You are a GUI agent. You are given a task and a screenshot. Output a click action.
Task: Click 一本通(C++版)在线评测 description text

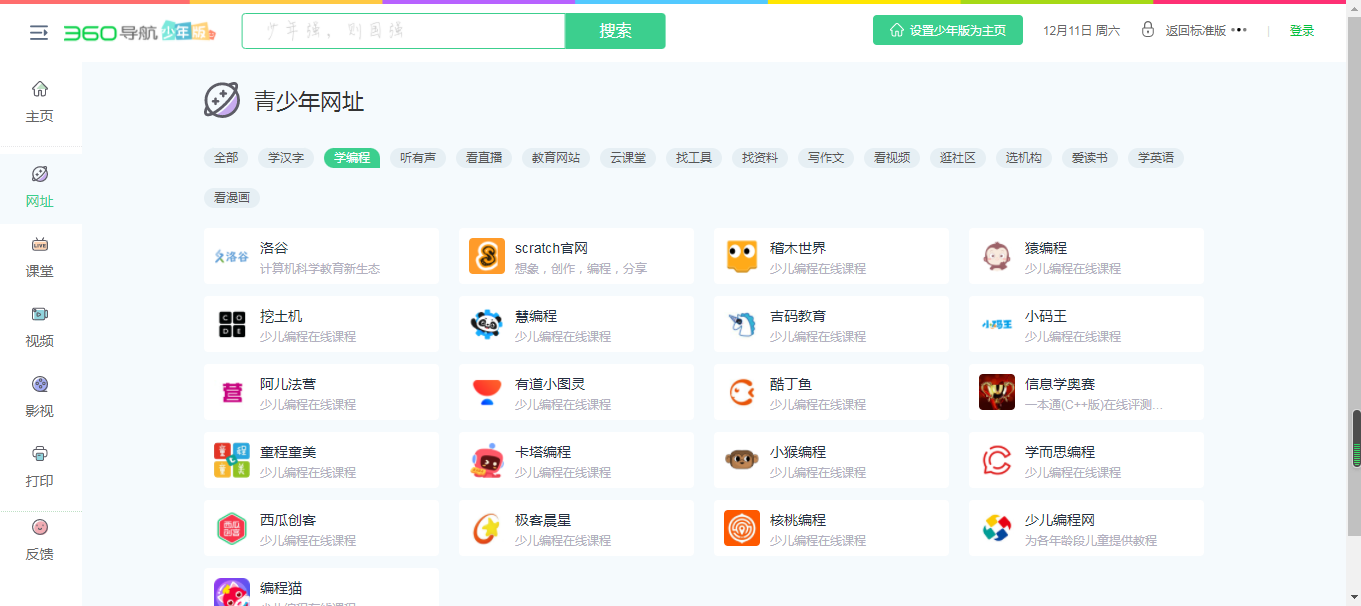click(1094, 405)
